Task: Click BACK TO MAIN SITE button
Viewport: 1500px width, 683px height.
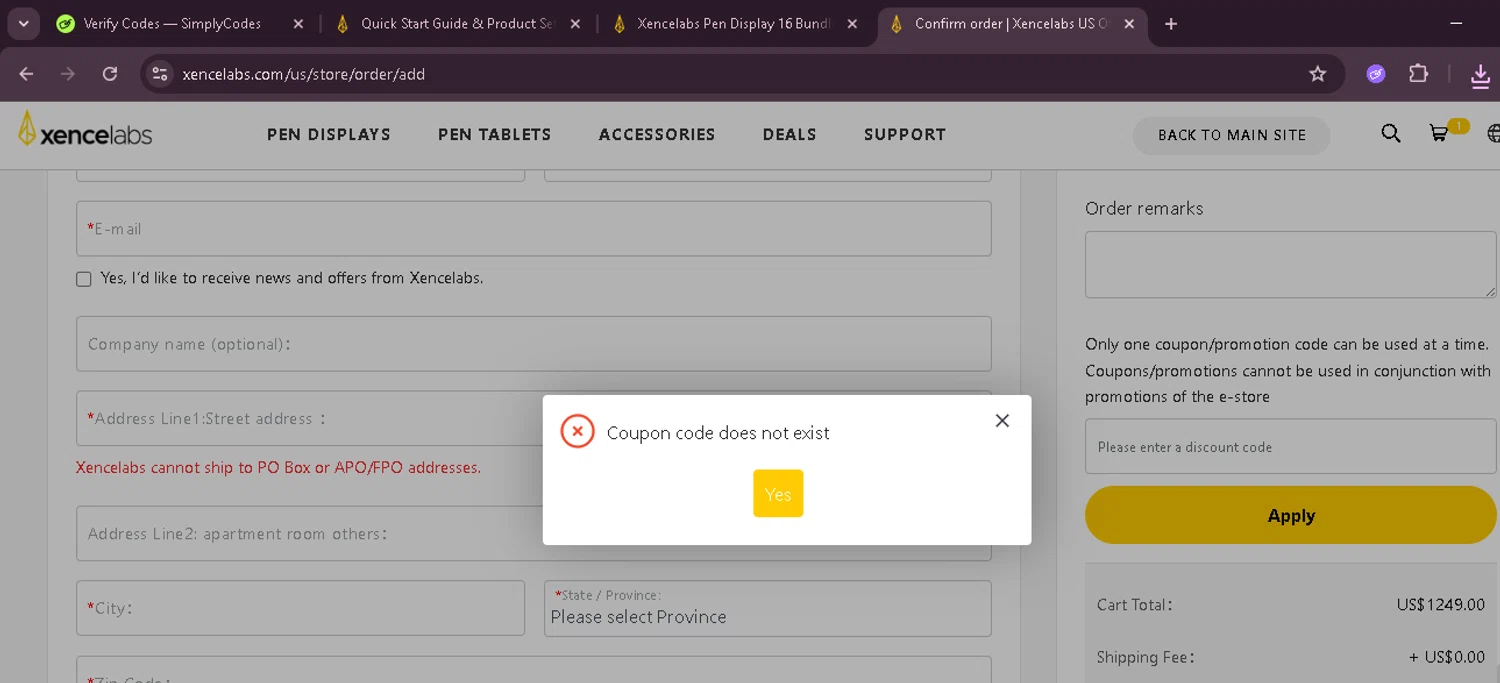Action: 1231,135
